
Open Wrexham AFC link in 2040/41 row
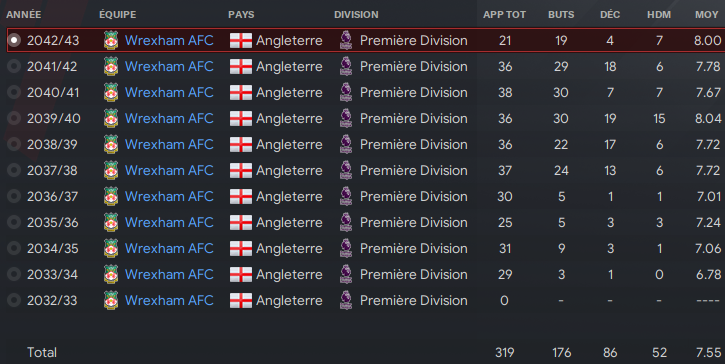coord(169,93)
